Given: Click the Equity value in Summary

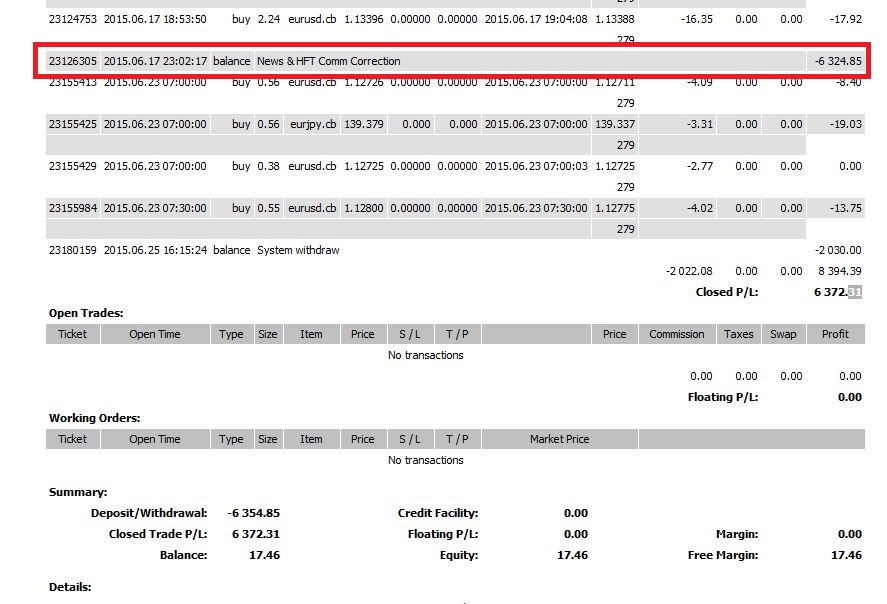Looking at the screenshot, I should [572, 555].
